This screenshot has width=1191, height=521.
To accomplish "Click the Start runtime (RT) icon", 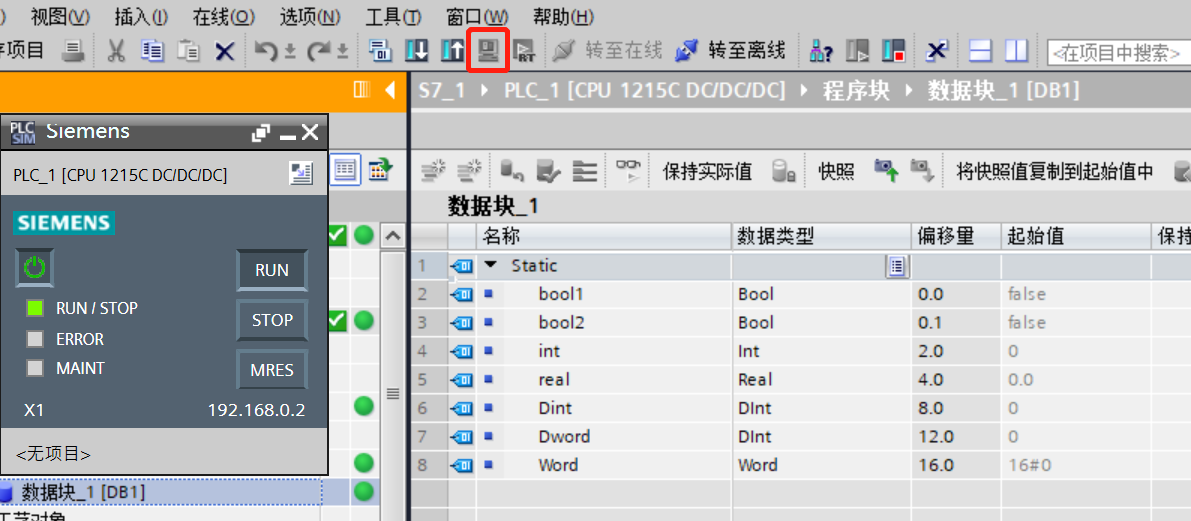I will pos(523,51).
